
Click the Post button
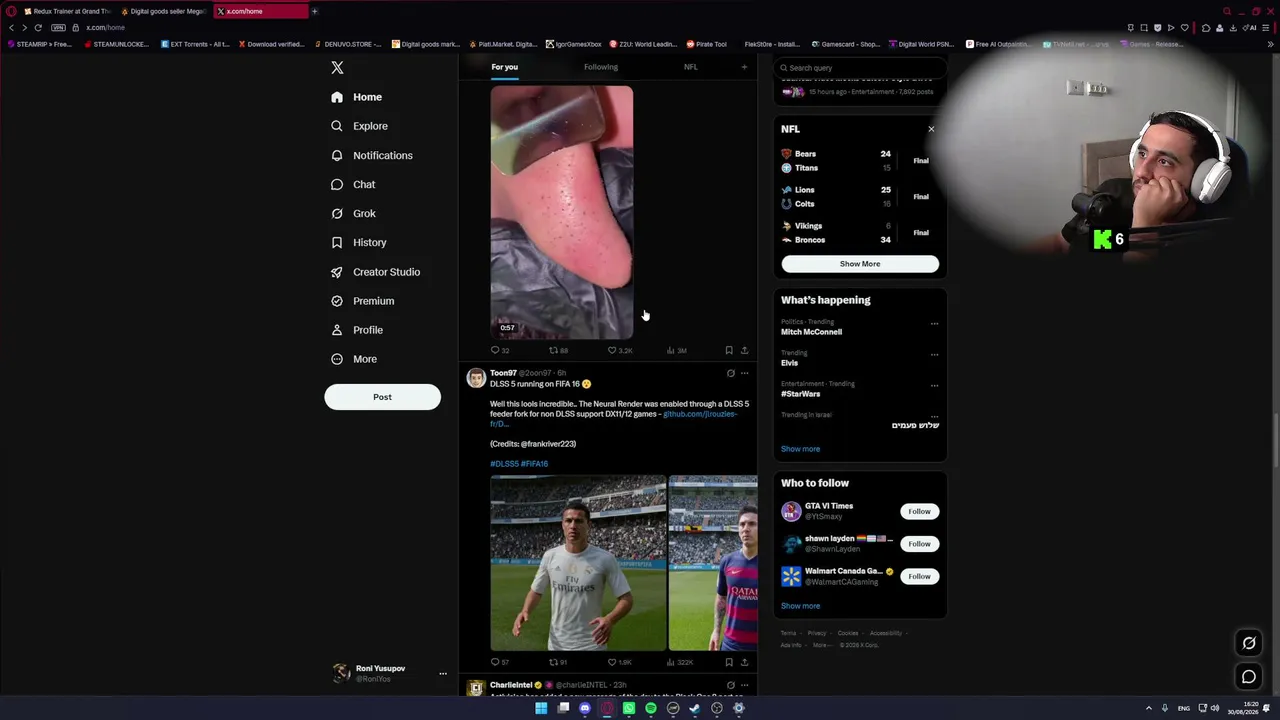click(382, 397)
